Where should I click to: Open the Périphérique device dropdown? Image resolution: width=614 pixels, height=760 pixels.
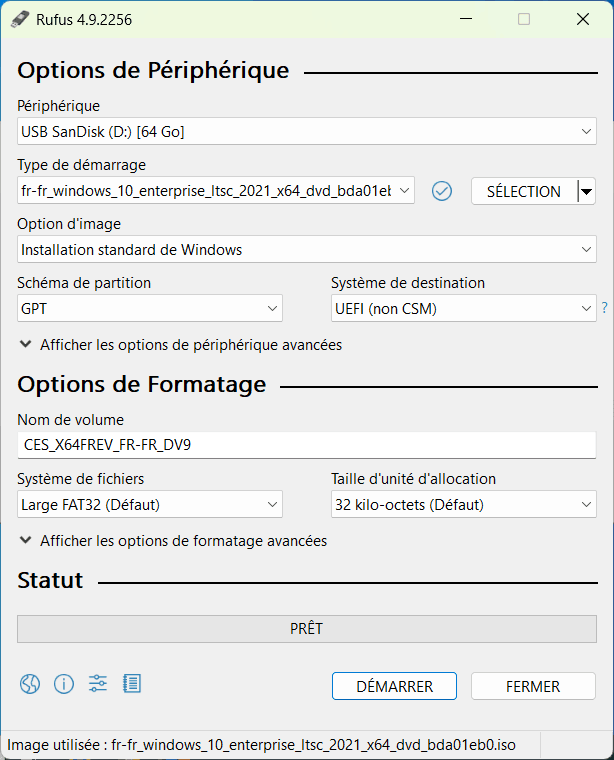coord(307,131)
